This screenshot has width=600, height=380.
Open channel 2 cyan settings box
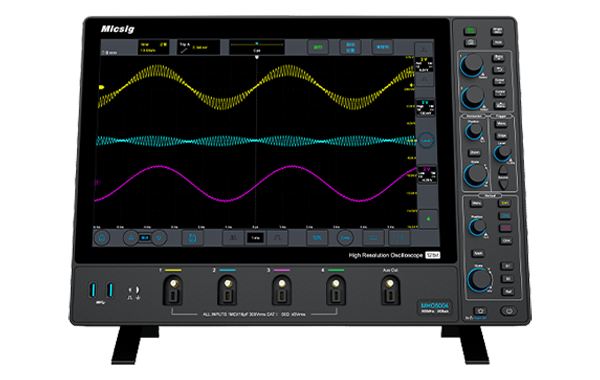pos(425,108)
